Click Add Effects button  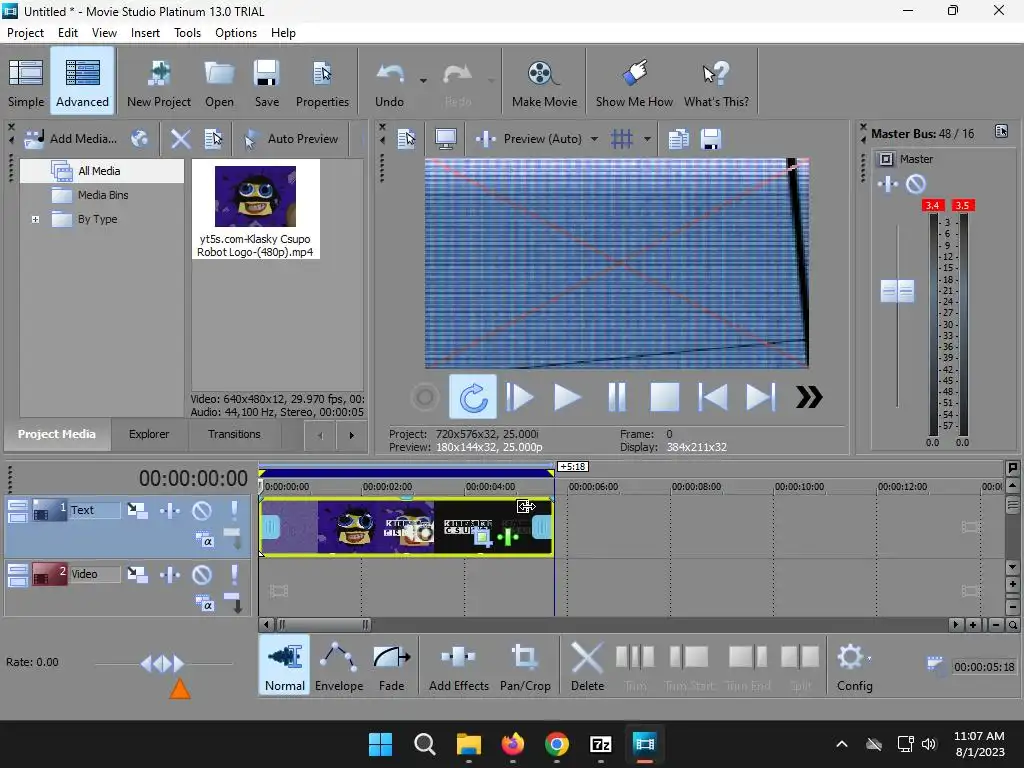tap(458, 665)
